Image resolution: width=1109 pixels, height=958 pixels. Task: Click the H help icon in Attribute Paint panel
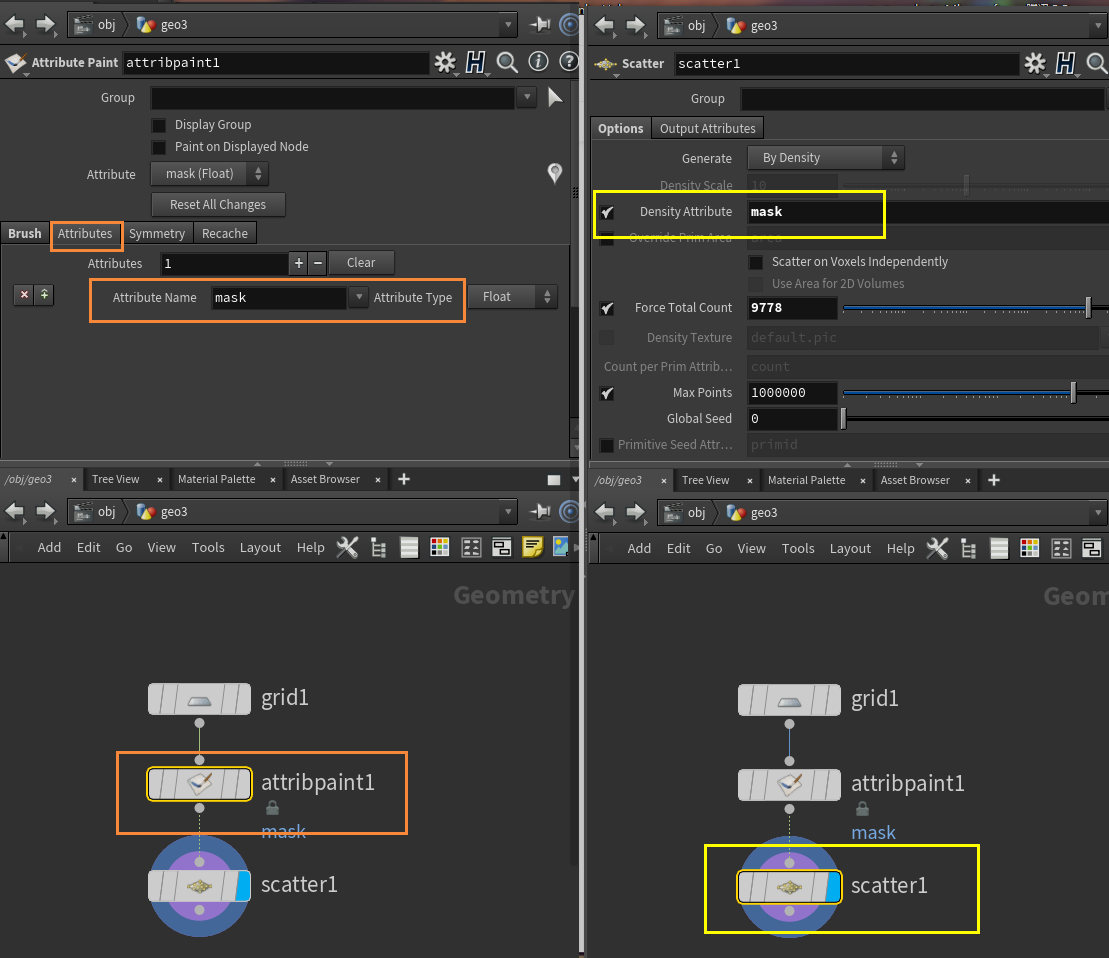pyautogui.click(x=476, y=63)
